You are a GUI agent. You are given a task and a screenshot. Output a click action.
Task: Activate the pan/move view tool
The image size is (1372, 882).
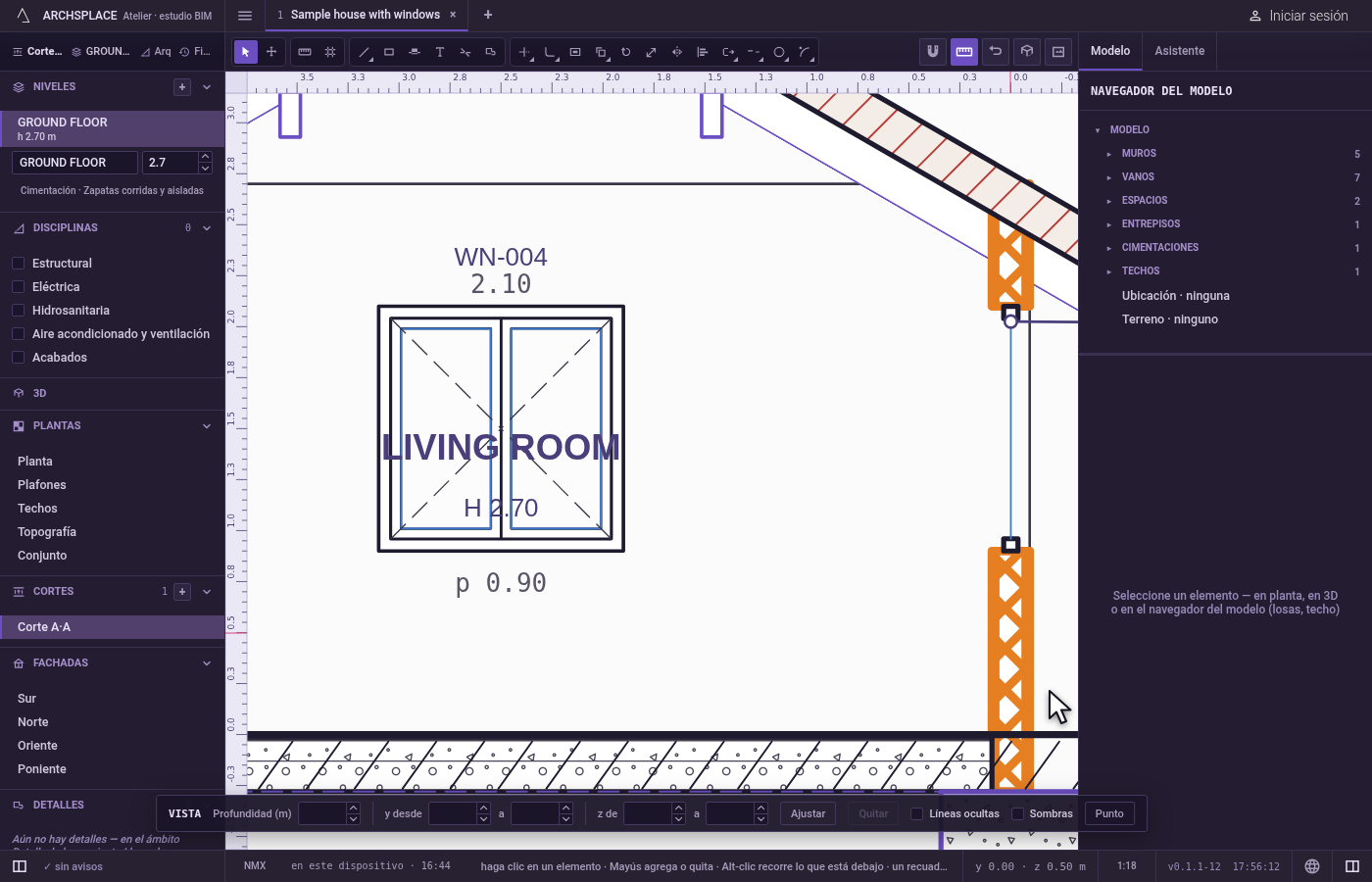[x=271, y=51]
